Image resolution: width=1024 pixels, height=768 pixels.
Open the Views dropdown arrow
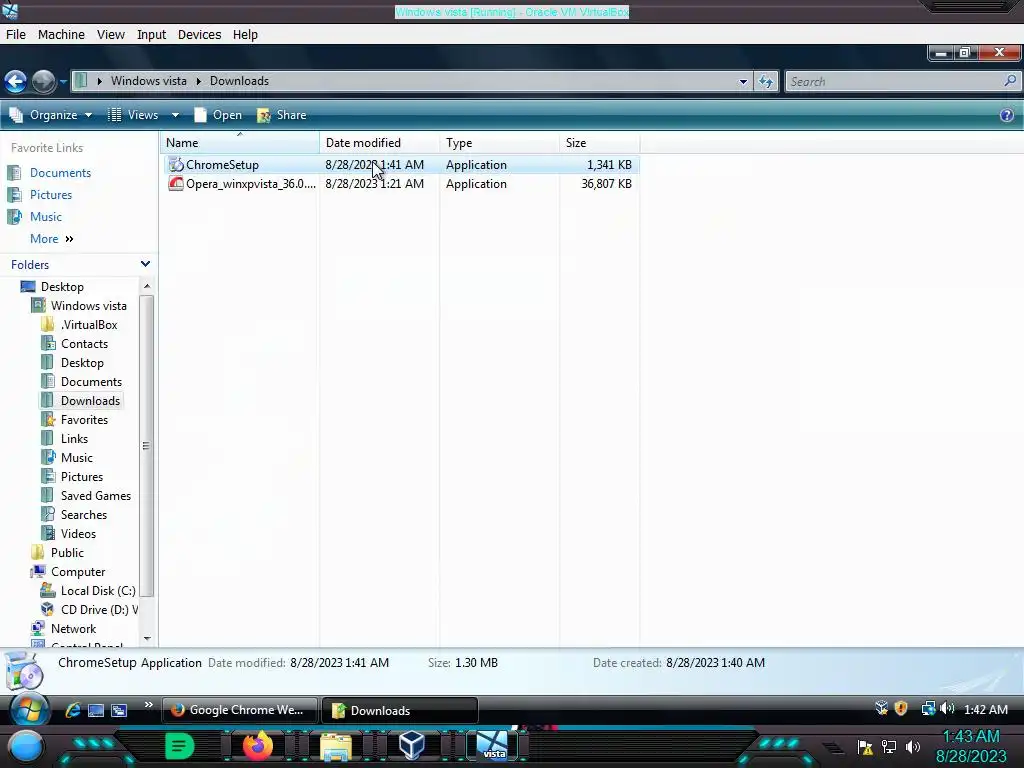(175, 115)
